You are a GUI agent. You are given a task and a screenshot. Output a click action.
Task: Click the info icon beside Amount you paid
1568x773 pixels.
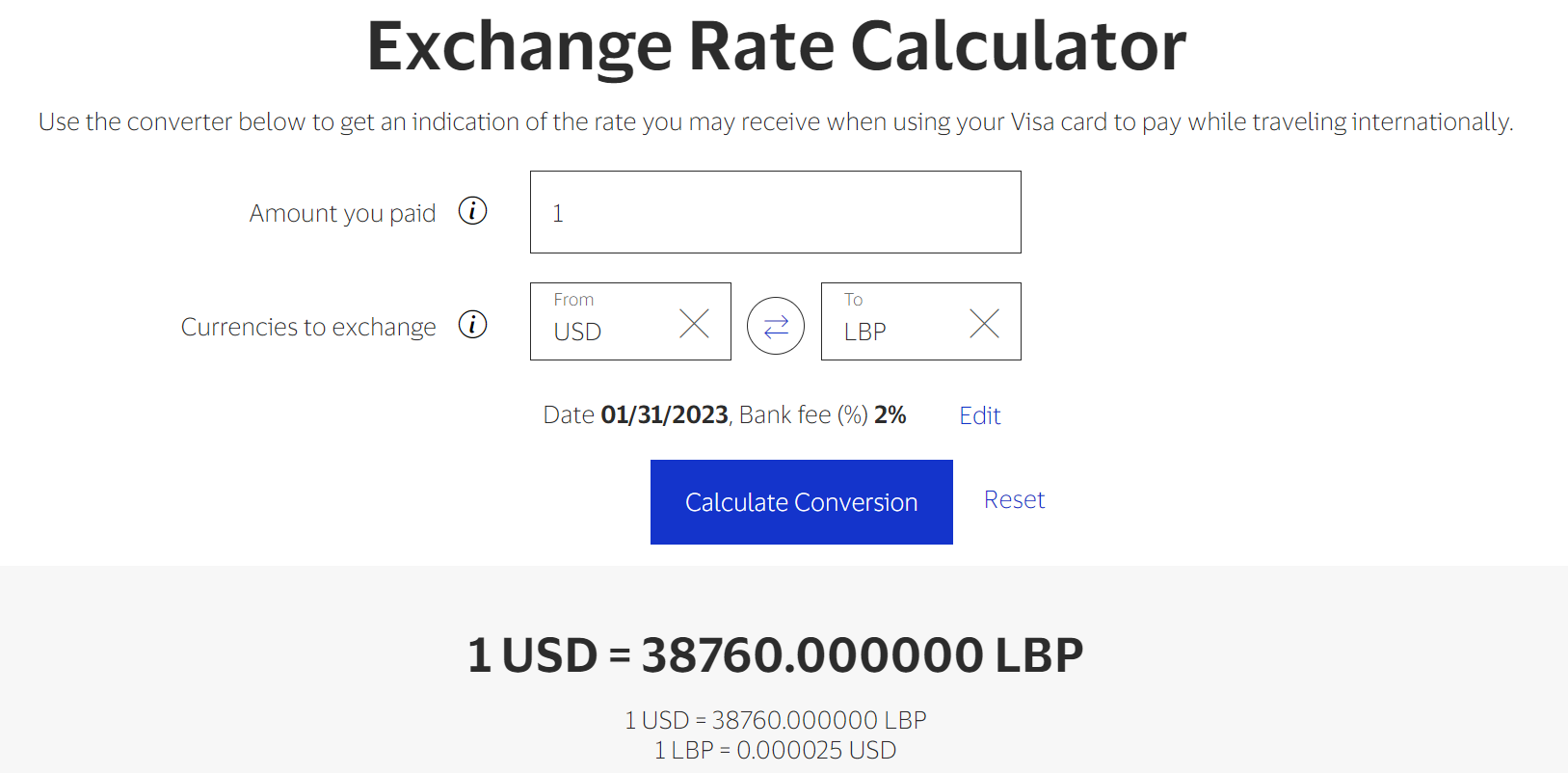pyautogui.click(x=472, y=211)
